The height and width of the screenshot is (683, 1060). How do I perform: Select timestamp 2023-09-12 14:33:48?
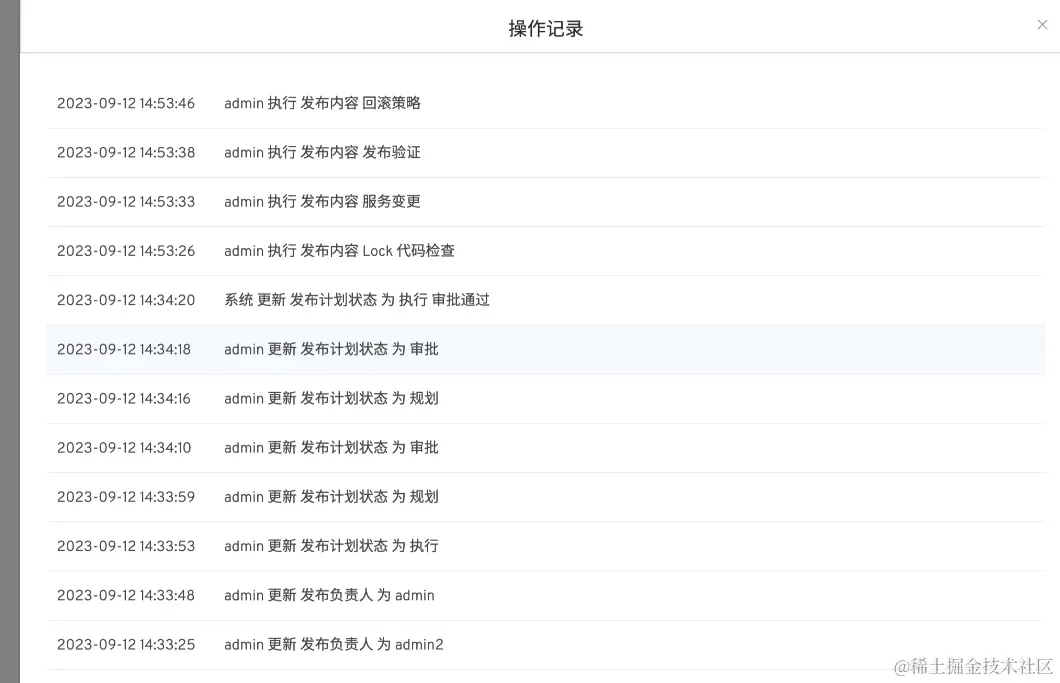(x=126, y=596)
